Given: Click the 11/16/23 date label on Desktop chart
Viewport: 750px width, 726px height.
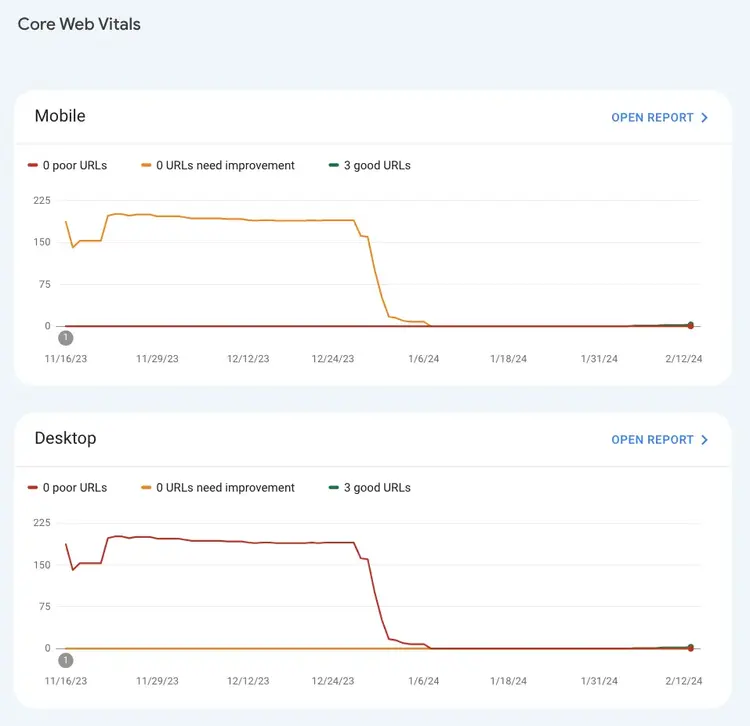Looking at the screenshot, I should point(66,681).
